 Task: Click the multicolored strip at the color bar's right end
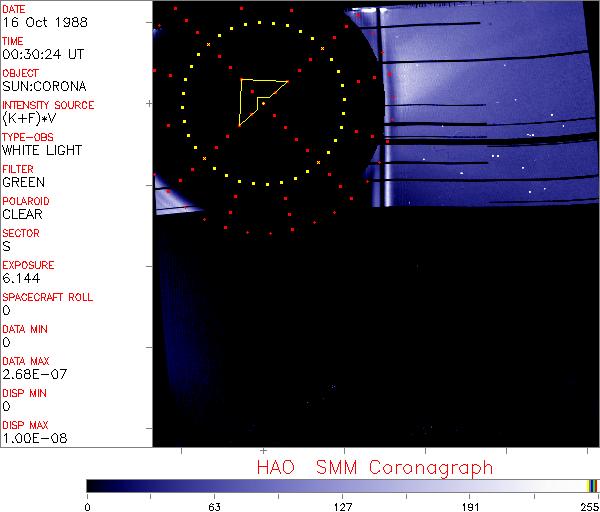tap(592, 485)
